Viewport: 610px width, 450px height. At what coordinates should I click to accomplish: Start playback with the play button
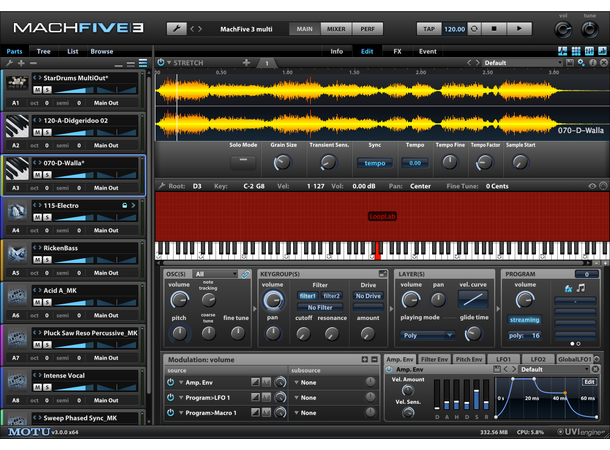pyautogui.click(x=519, y=29)
